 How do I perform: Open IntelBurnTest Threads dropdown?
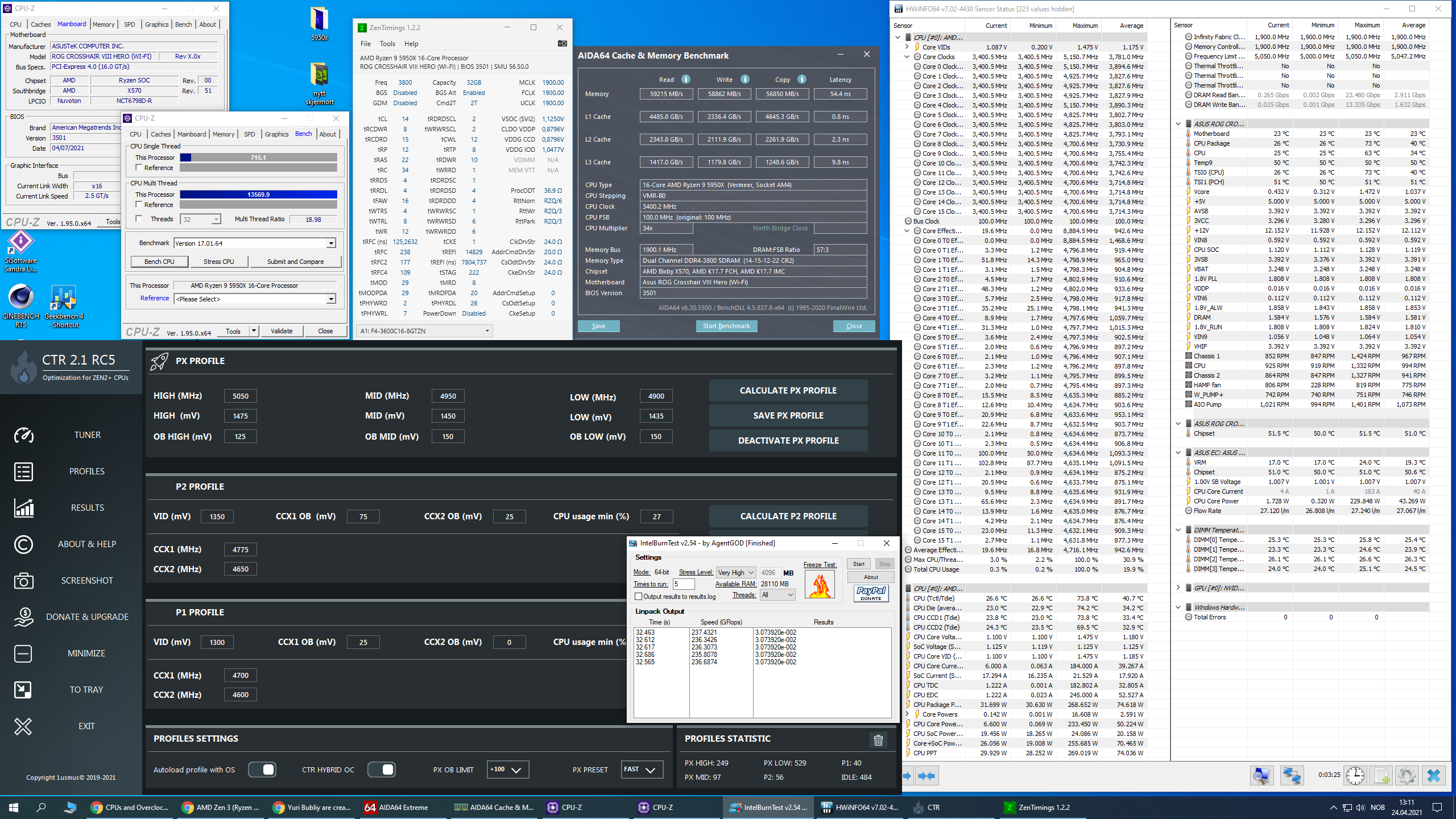tap(777, 595)
